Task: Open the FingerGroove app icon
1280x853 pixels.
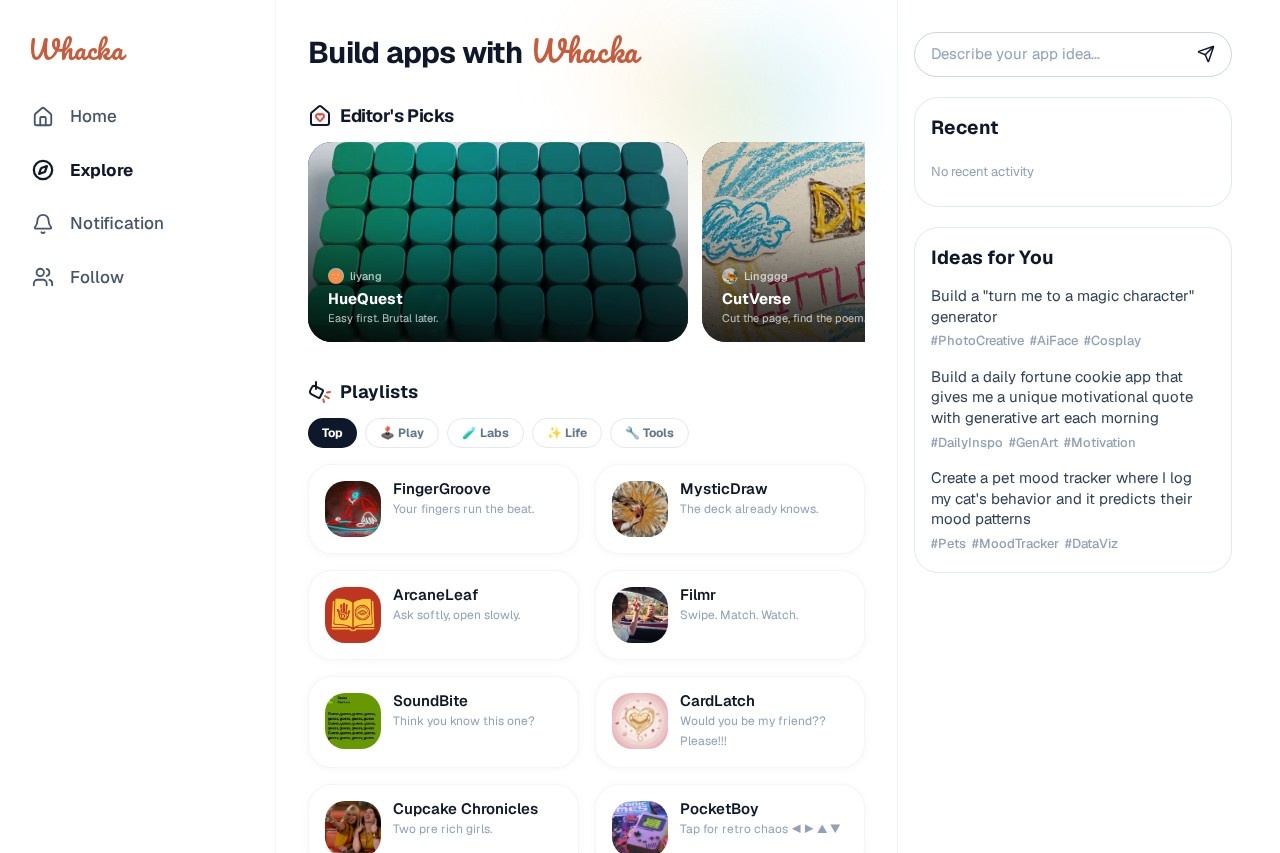Action: point(353,509)
